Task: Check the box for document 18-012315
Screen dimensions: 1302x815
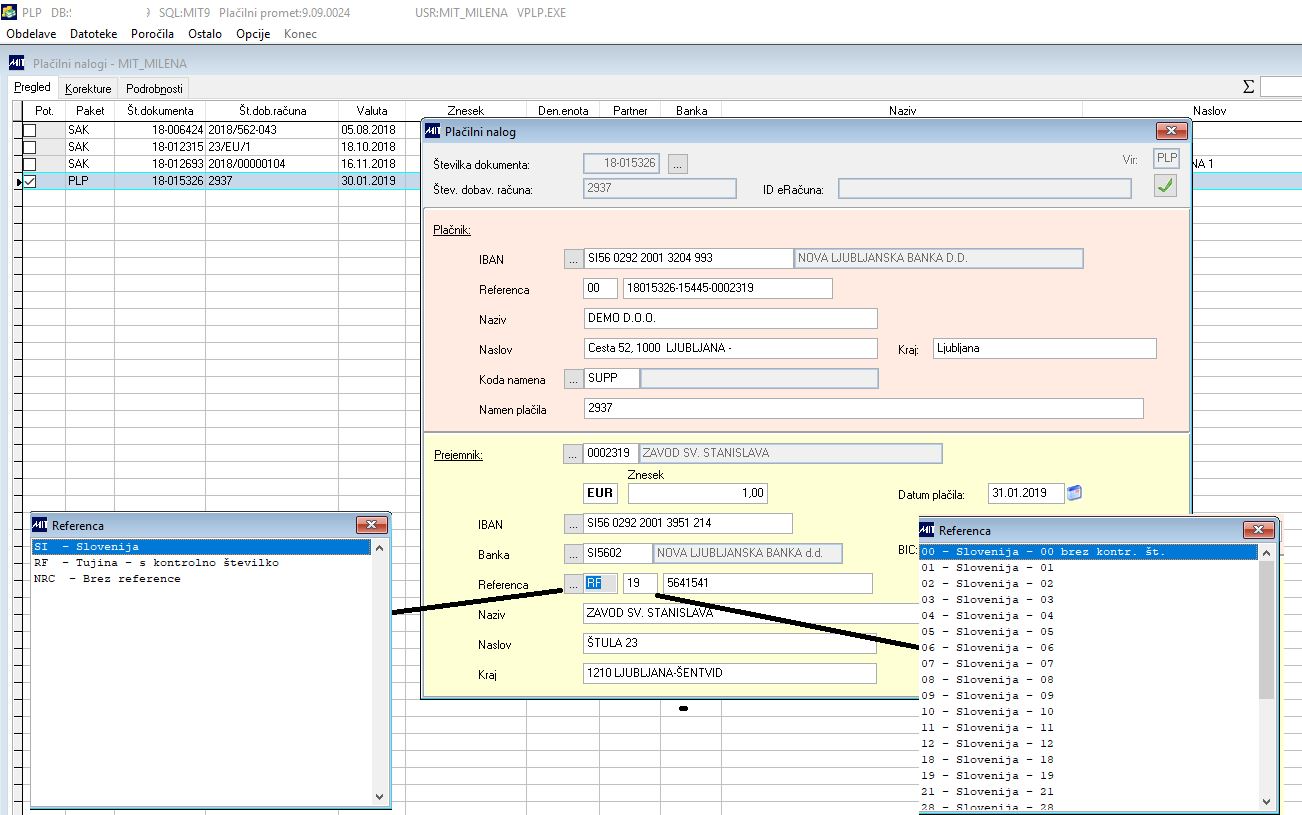Action: tap(30, 147)
